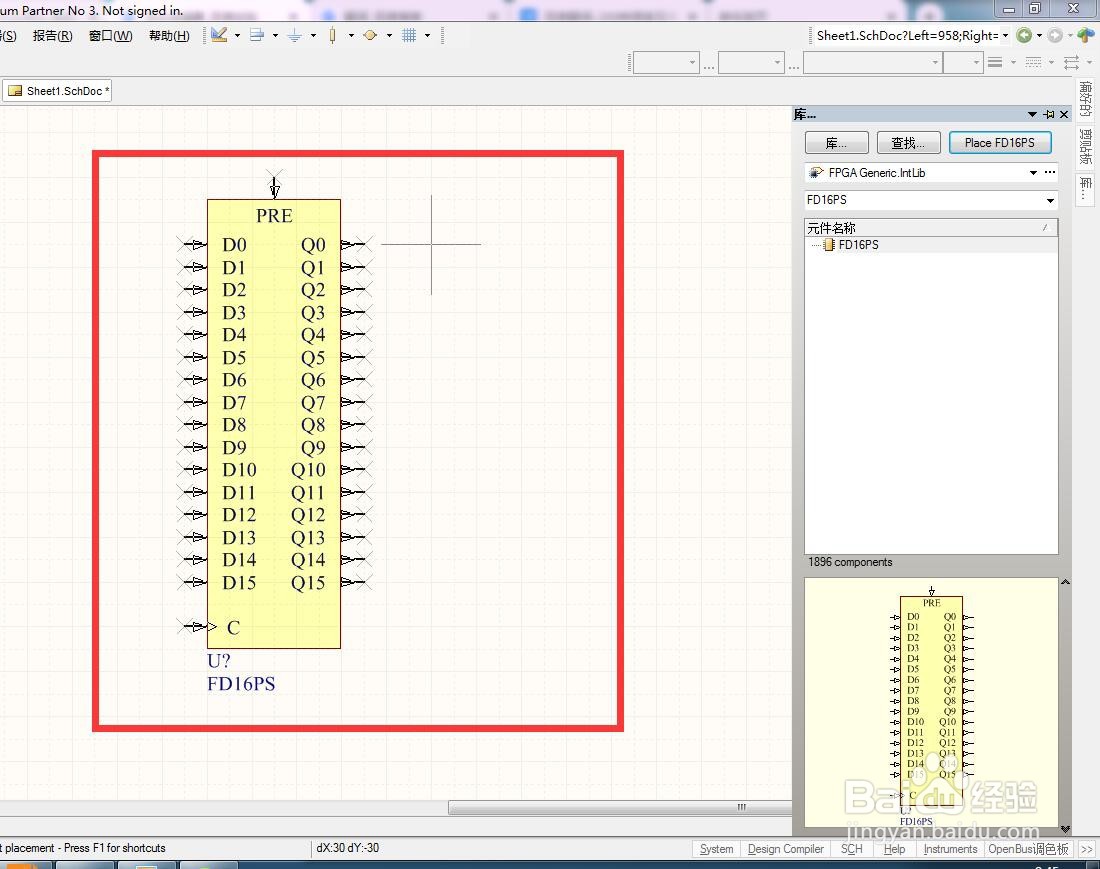Close the Libraries panel

pos(1064,114)
